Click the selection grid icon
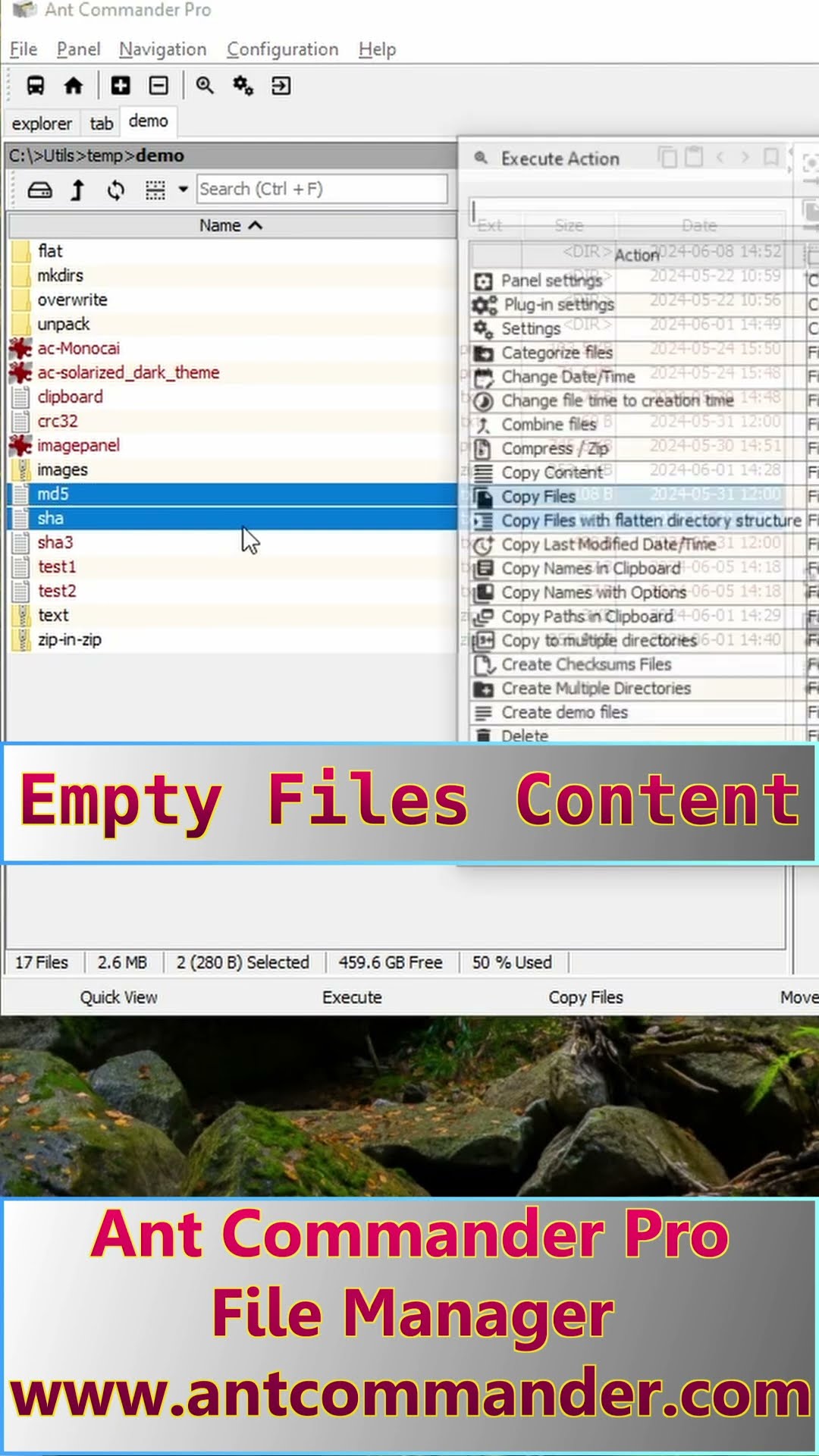Screen dimensions: 819x1456 (155, 190)
